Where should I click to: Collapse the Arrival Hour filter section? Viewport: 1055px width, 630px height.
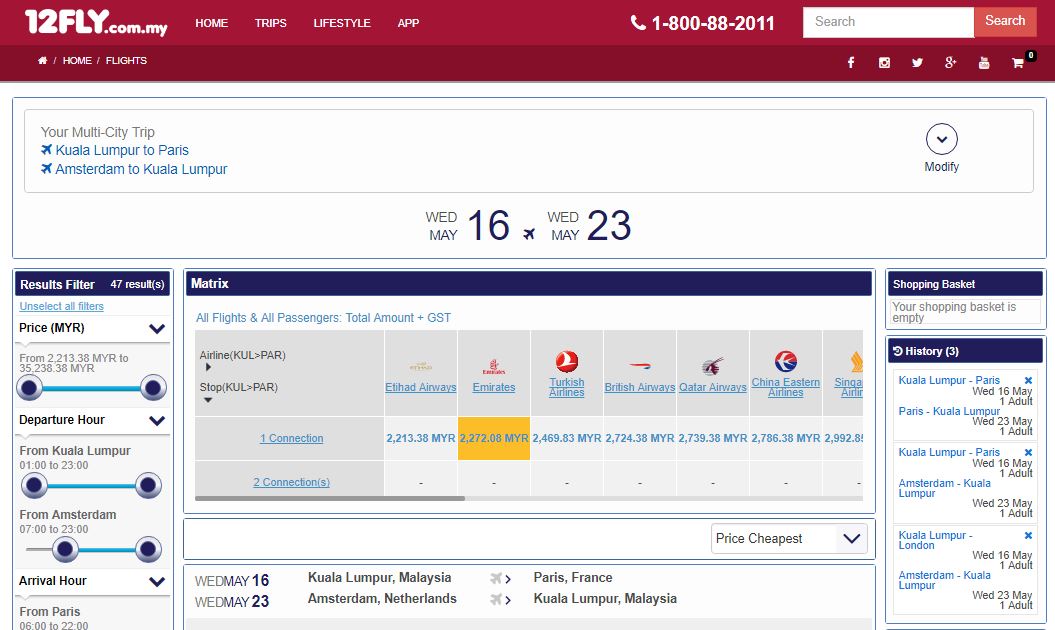[157, 582]
